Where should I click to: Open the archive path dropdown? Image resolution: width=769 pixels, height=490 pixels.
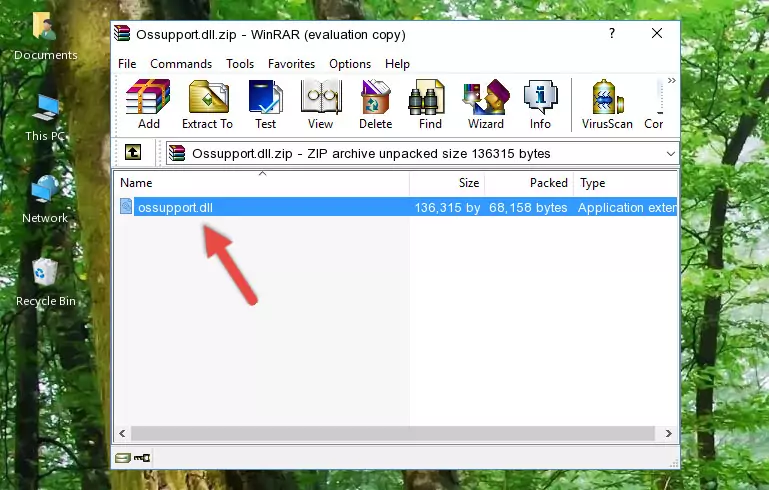click(670, 154)
